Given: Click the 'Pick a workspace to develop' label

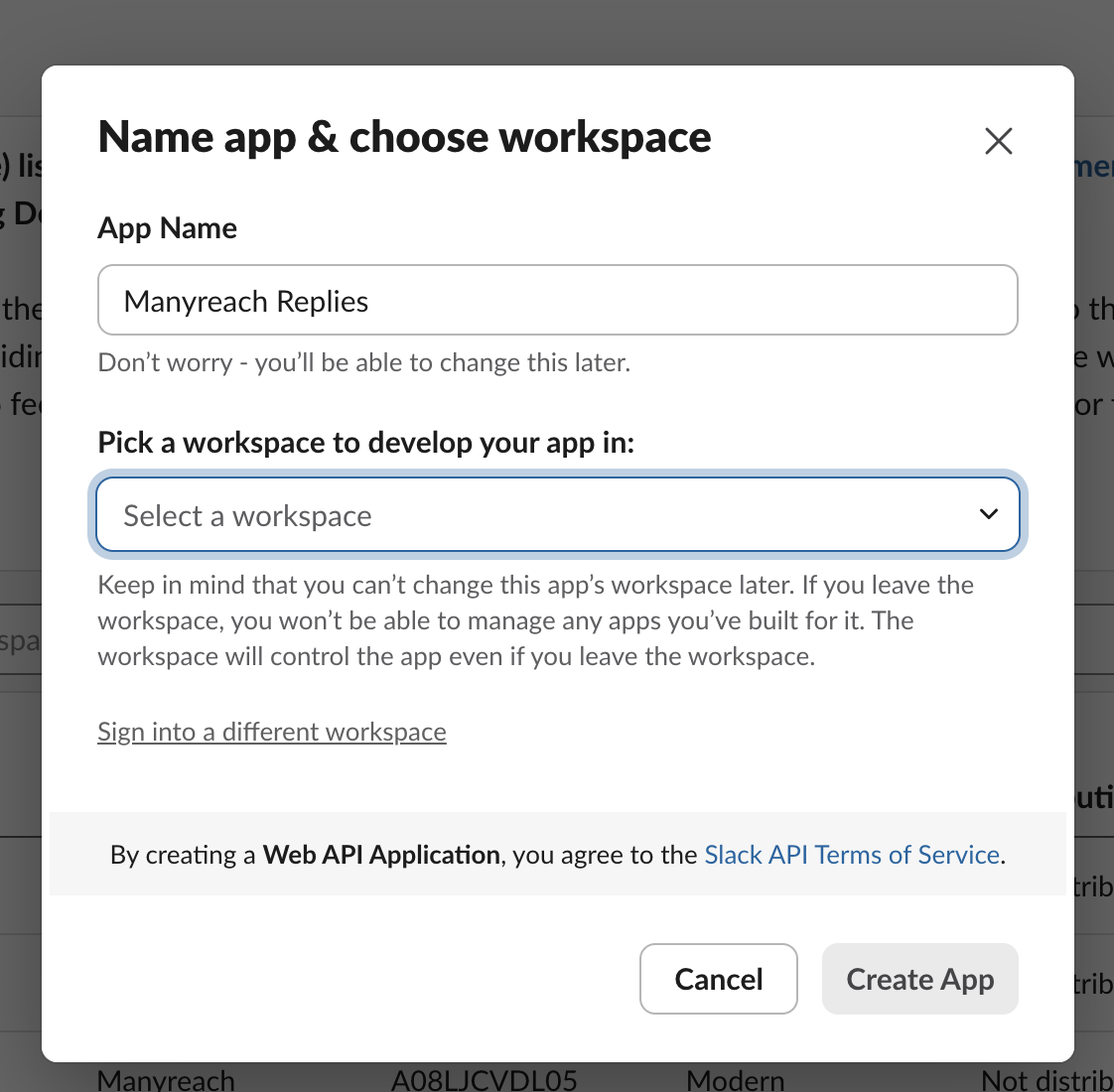Looking at the screenshot, I should point(366,442).
